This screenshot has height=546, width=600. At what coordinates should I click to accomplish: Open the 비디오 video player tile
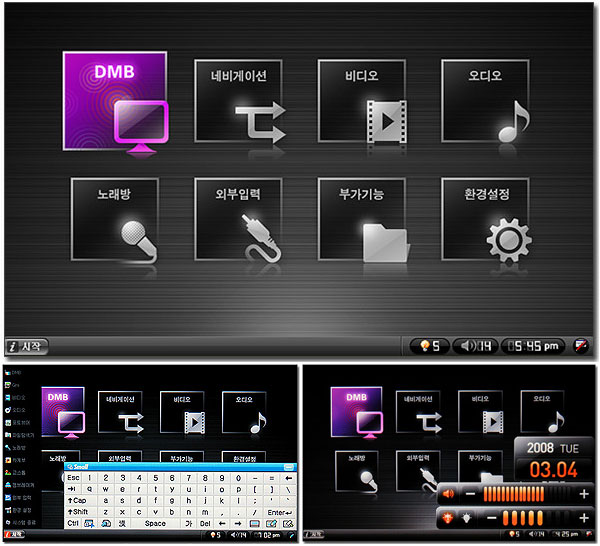(360, 103)
